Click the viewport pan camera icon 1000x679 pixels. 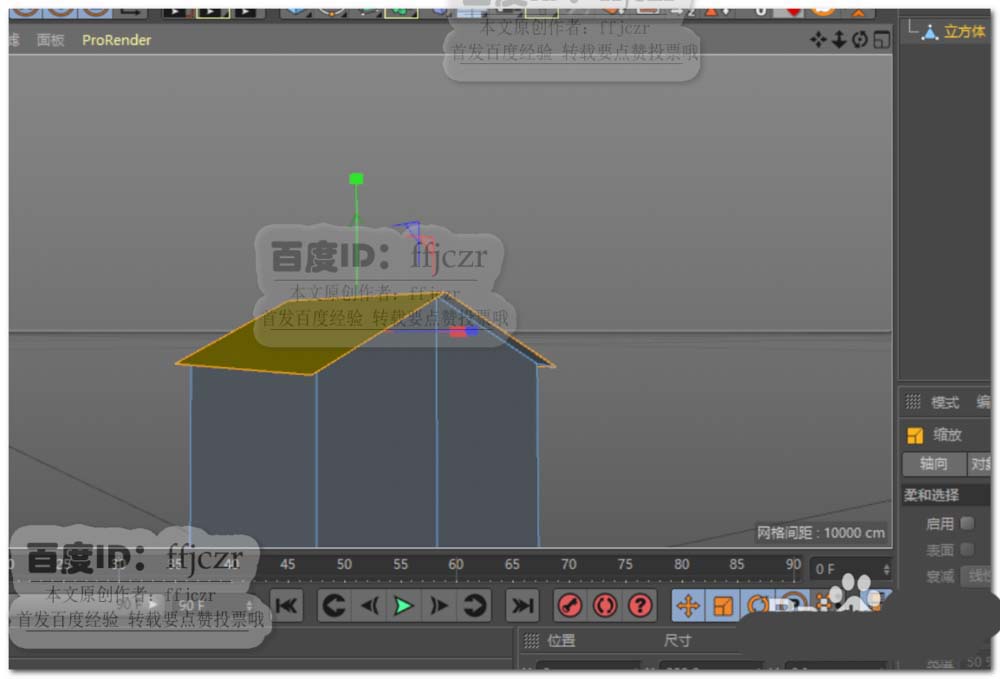(x=818, y=40)
